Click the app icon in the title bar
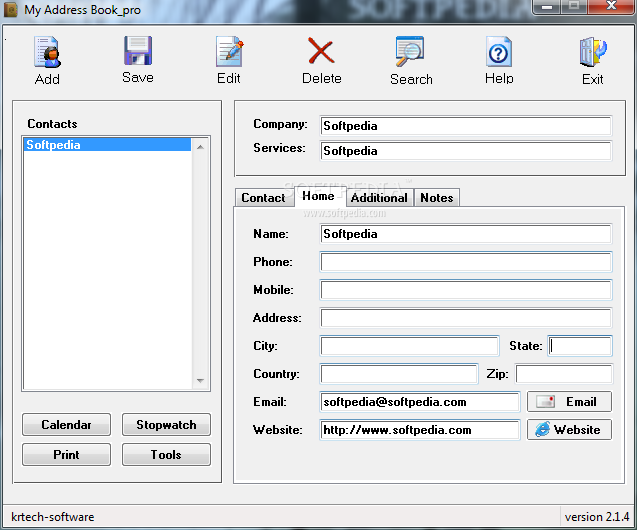The height and width of the screenshot is (530, 637). coord(11,9)
